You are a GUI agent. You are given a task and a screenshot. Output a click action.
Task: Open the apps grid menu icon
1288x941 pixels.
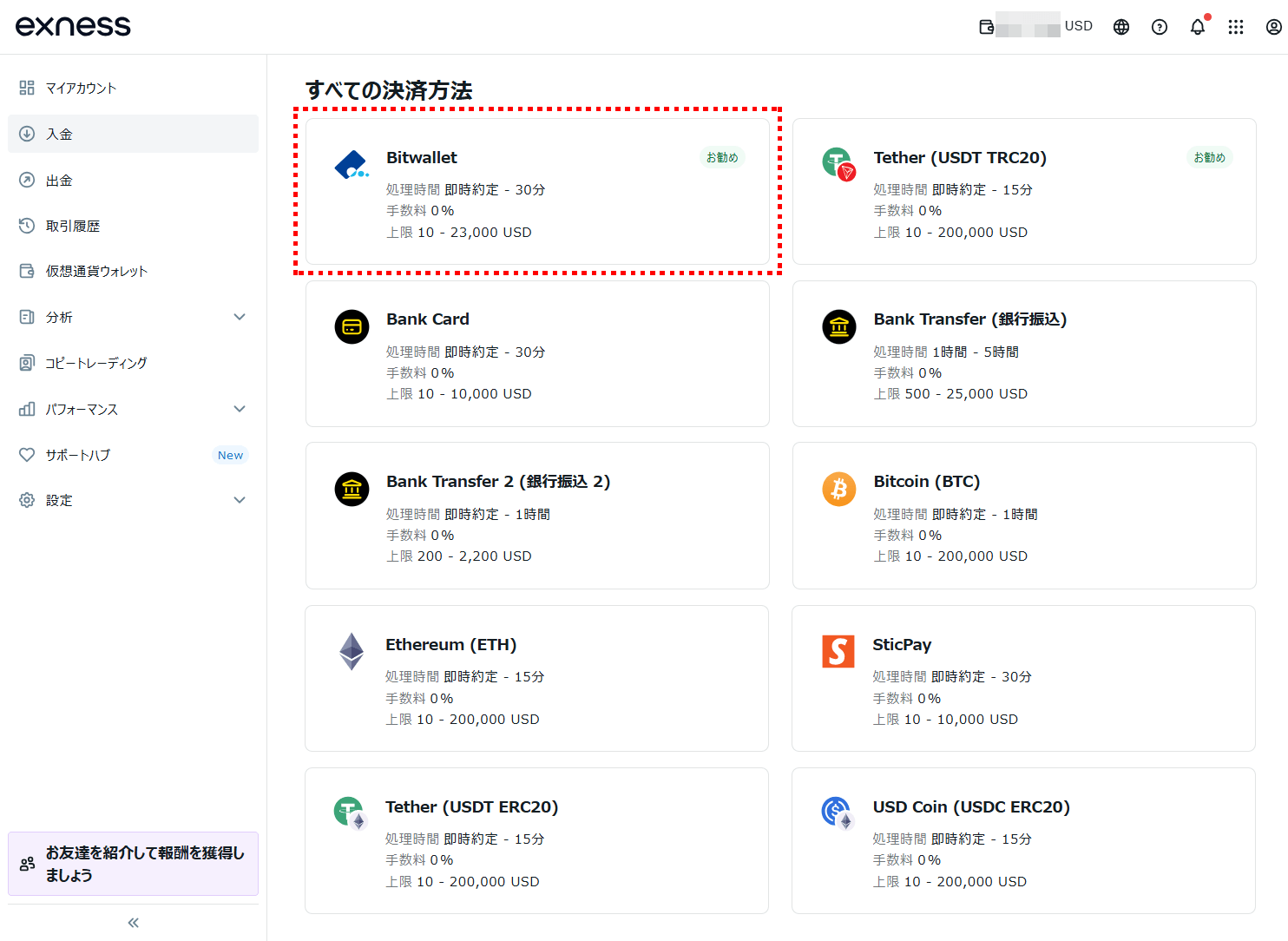(1236, 27)
